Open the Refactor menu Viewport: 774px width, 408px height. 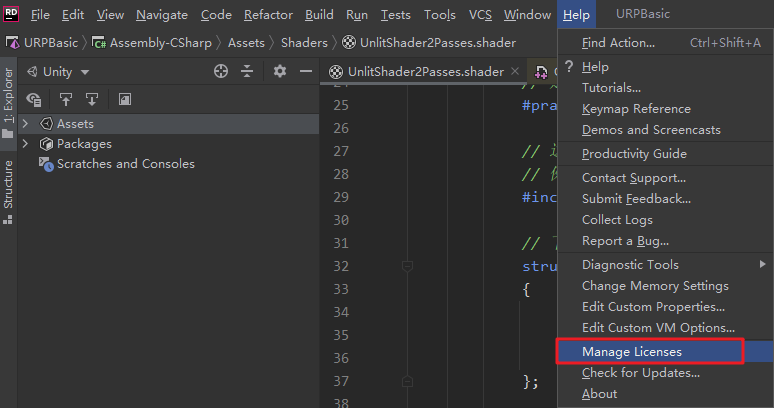(268, 15)
